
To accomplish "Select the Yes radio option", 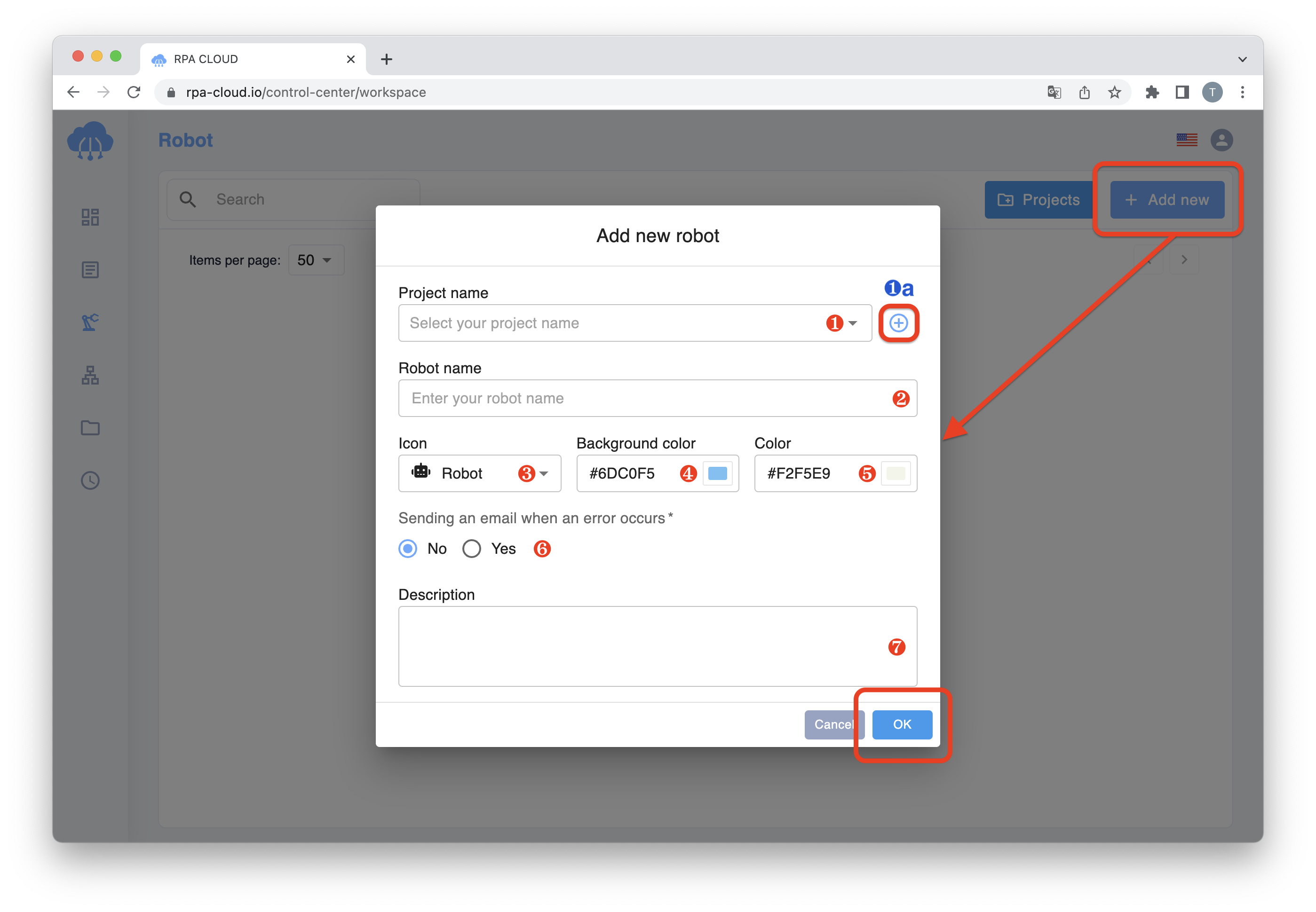I will tap(472, 549).
